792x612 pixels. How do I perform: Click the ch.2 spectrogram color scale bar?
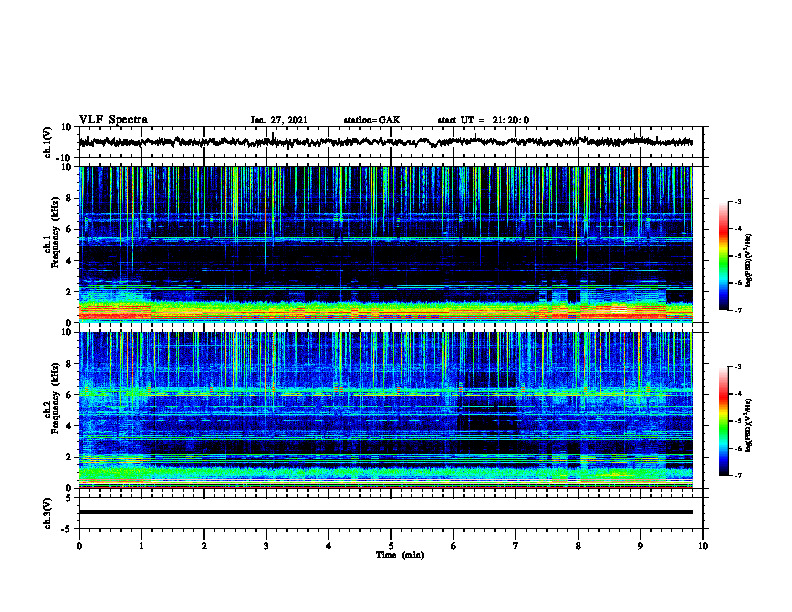[723, 421]
